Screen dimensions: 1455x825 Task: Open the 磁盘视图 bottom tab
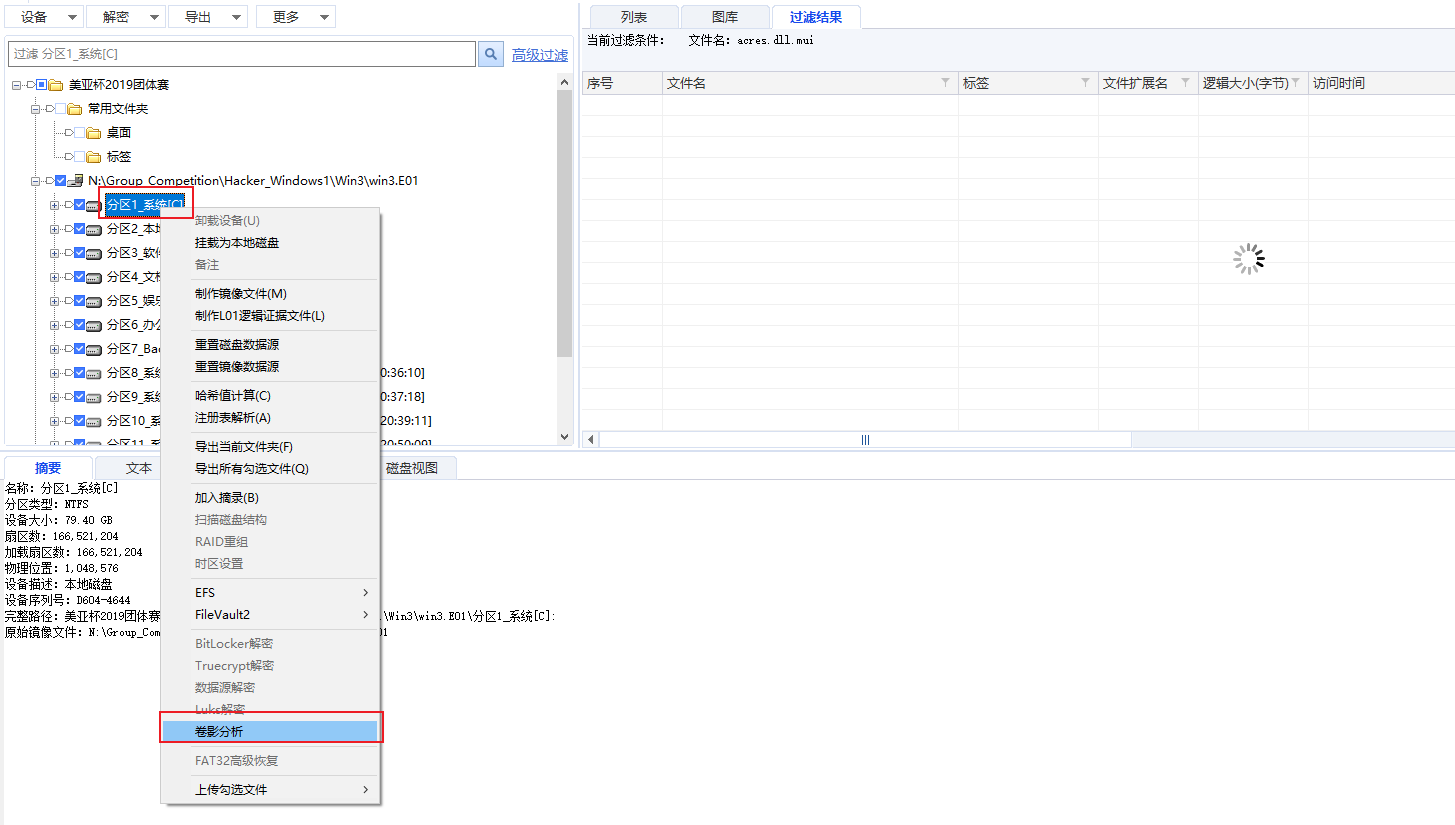point(412,467)
